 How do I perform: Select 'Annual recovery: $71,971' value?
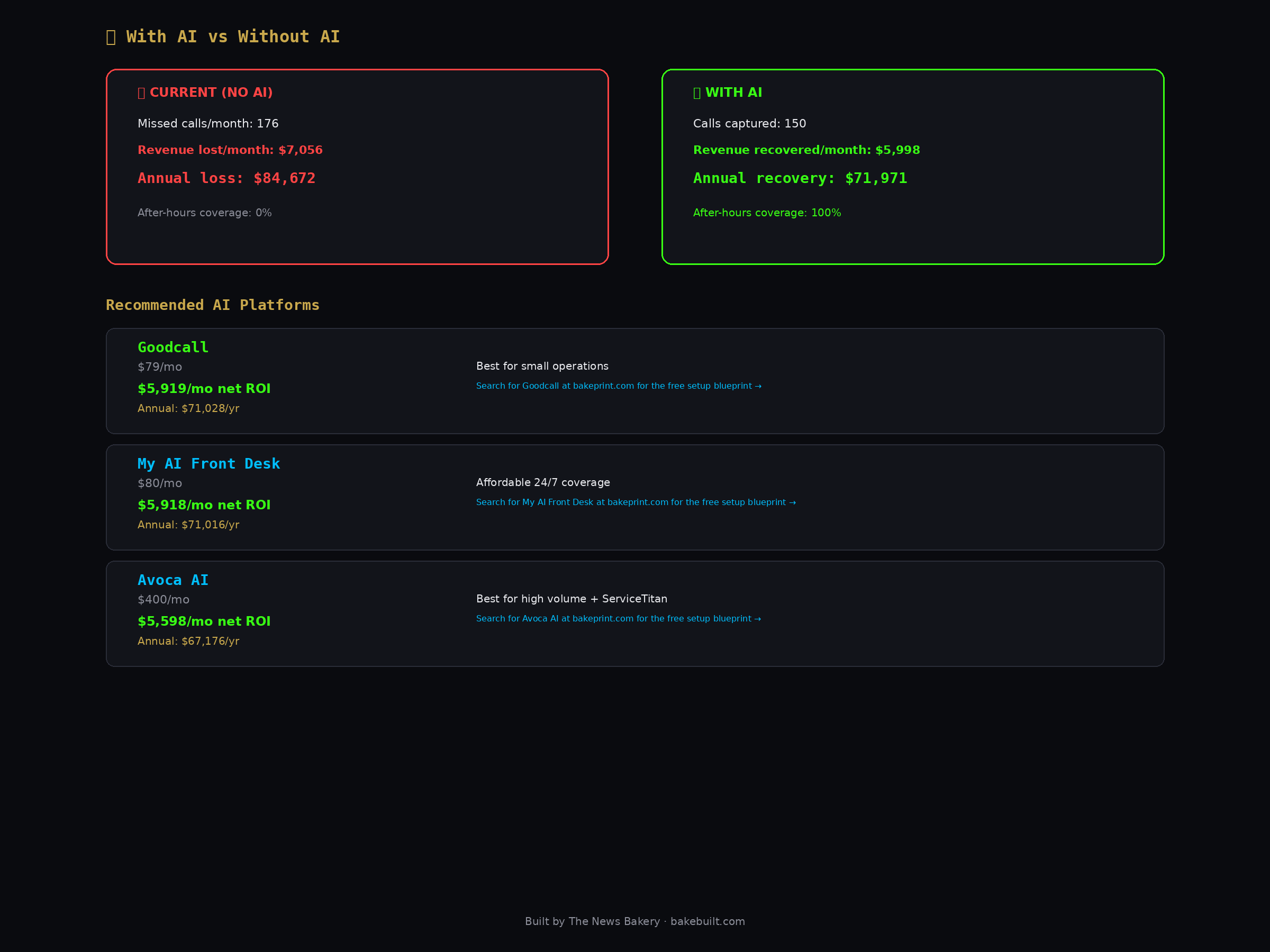(800, 178)
